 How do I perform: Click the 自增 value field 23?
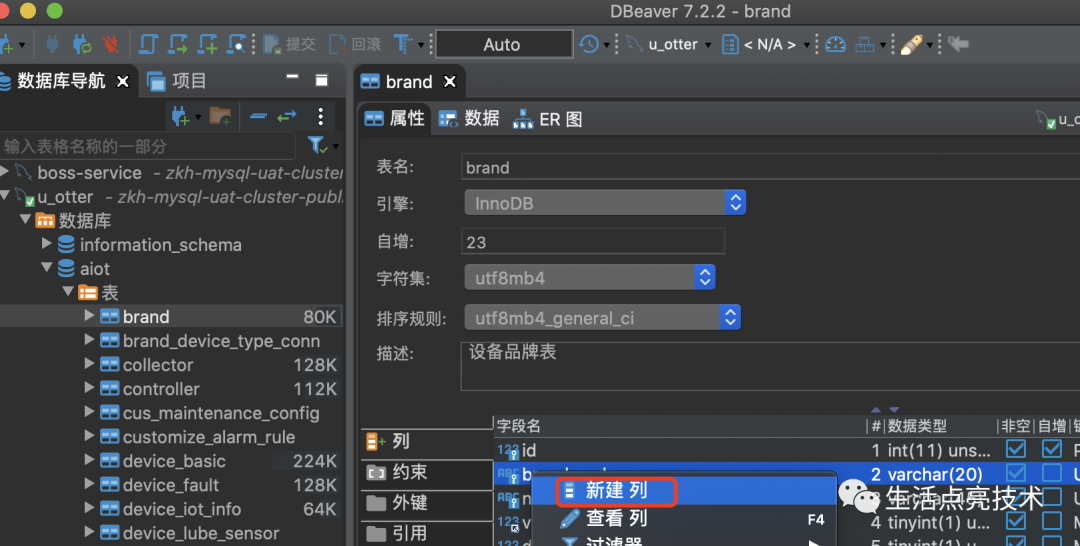point(592,242)
